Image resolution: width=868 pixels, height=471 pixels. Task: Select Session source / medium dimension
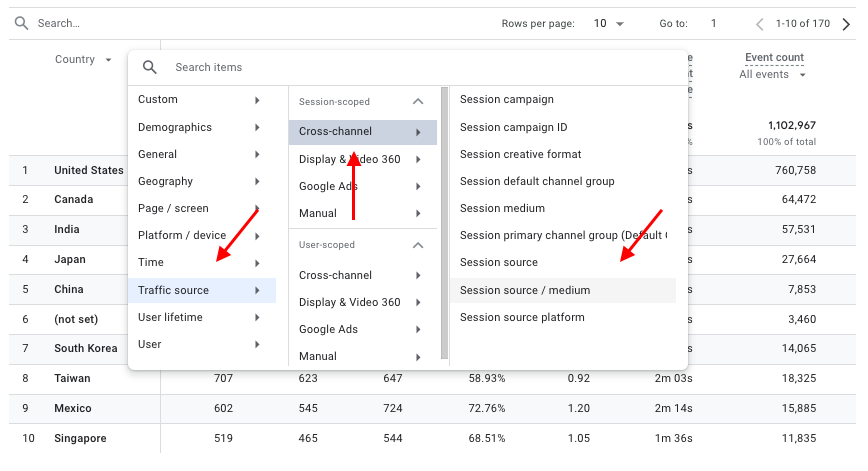[x=525, y=290]
